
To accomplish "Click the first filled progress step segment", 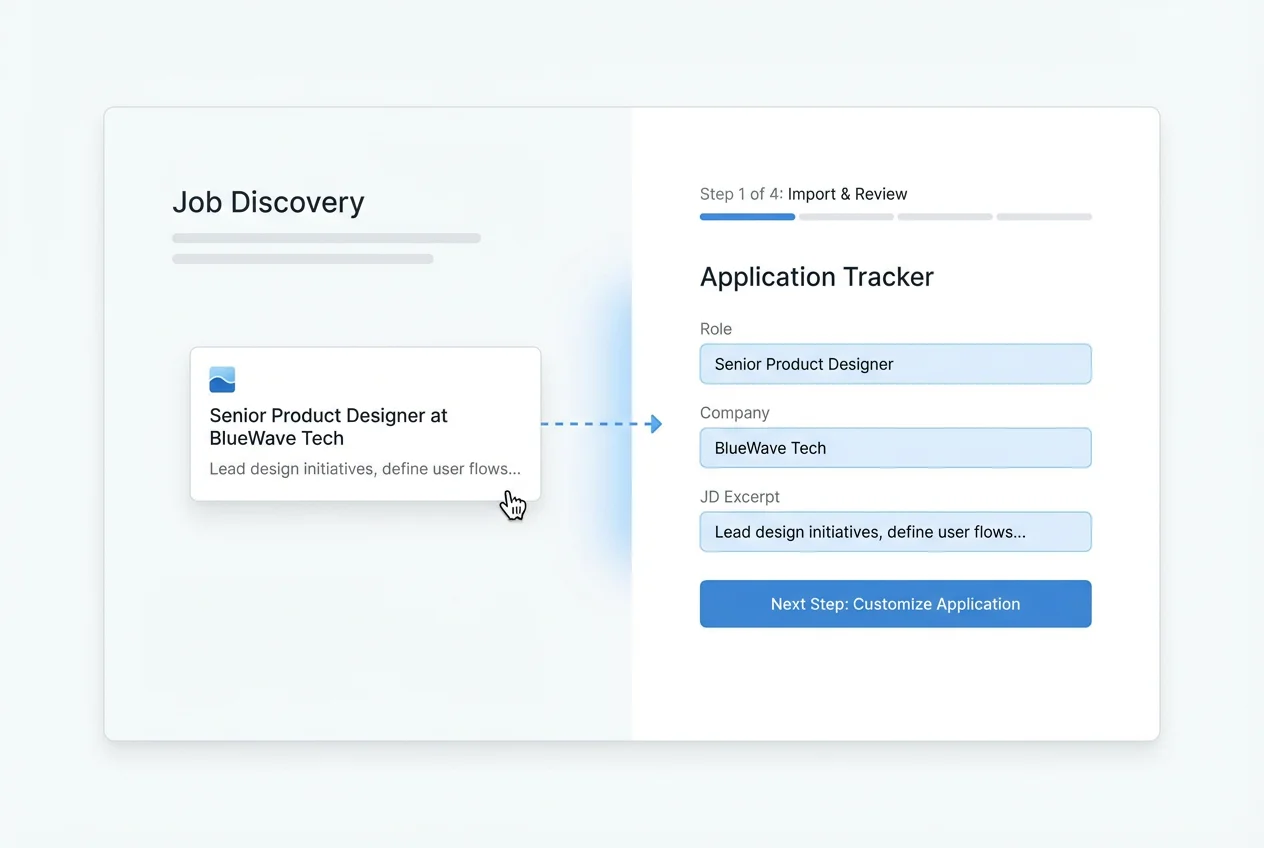I will click(747, 217).
